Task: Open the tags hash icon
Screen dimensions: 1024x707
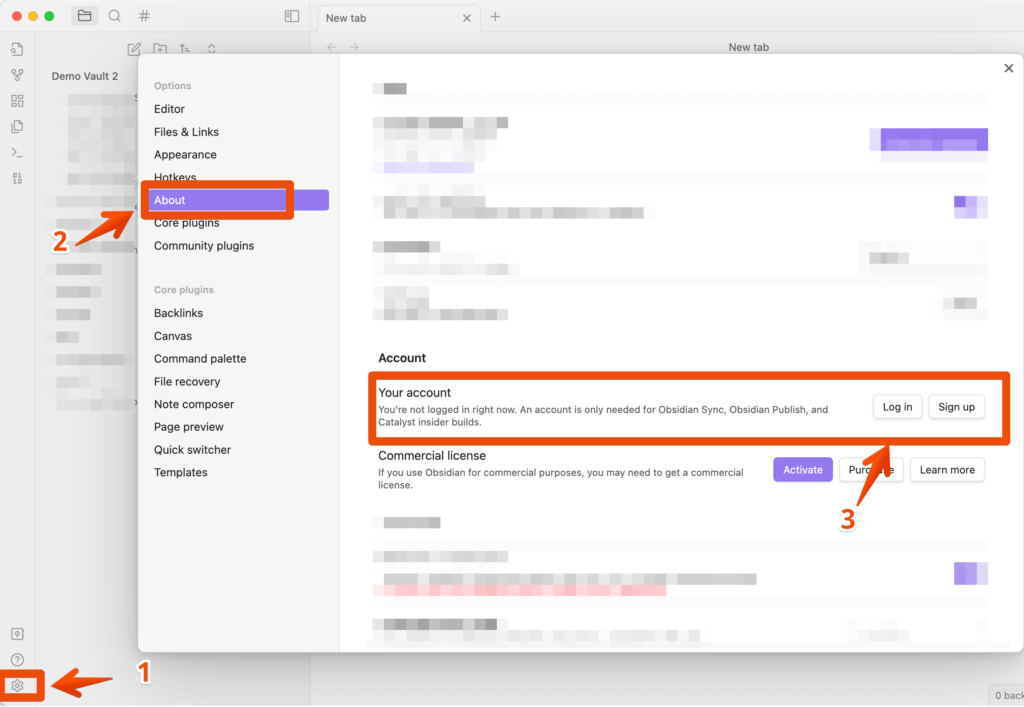Action: (x=144, y=16)
